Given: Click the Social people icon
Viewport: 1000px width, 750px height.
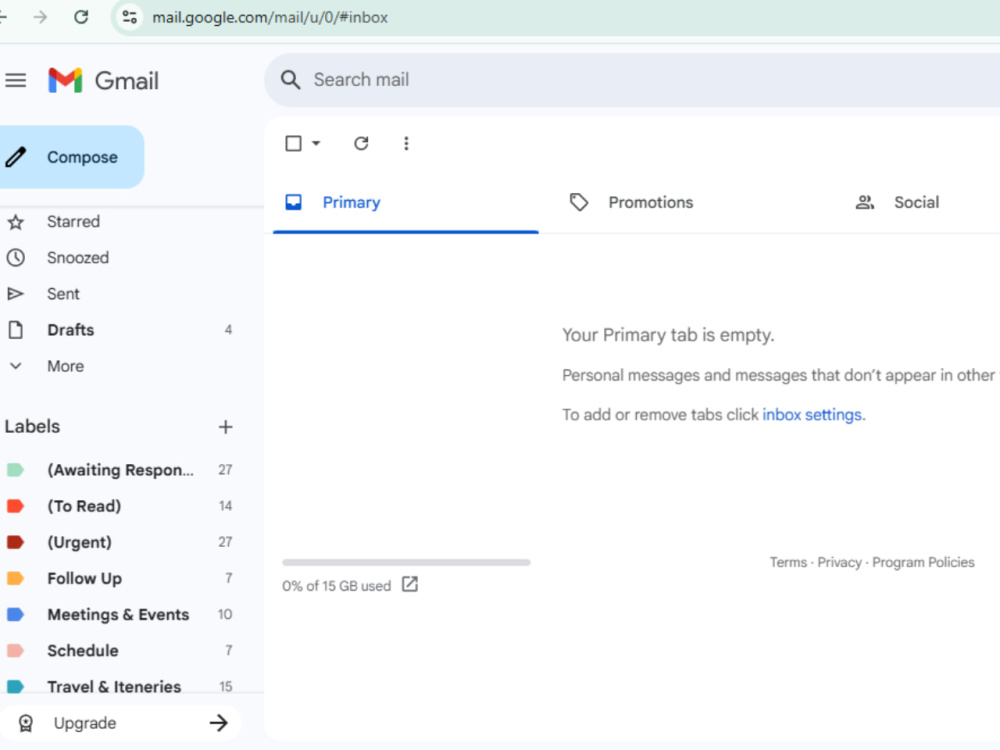Looking at the screenshot, I should click(864, 203).
